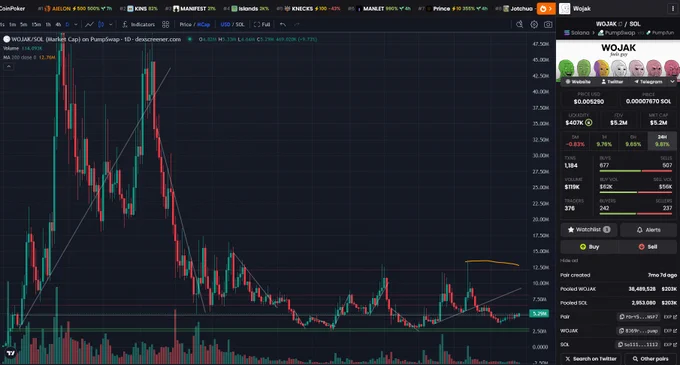Viewport: 680px width, 365px height.
Task: Click the Hide ad link
Action: click(x=569, y=261)
